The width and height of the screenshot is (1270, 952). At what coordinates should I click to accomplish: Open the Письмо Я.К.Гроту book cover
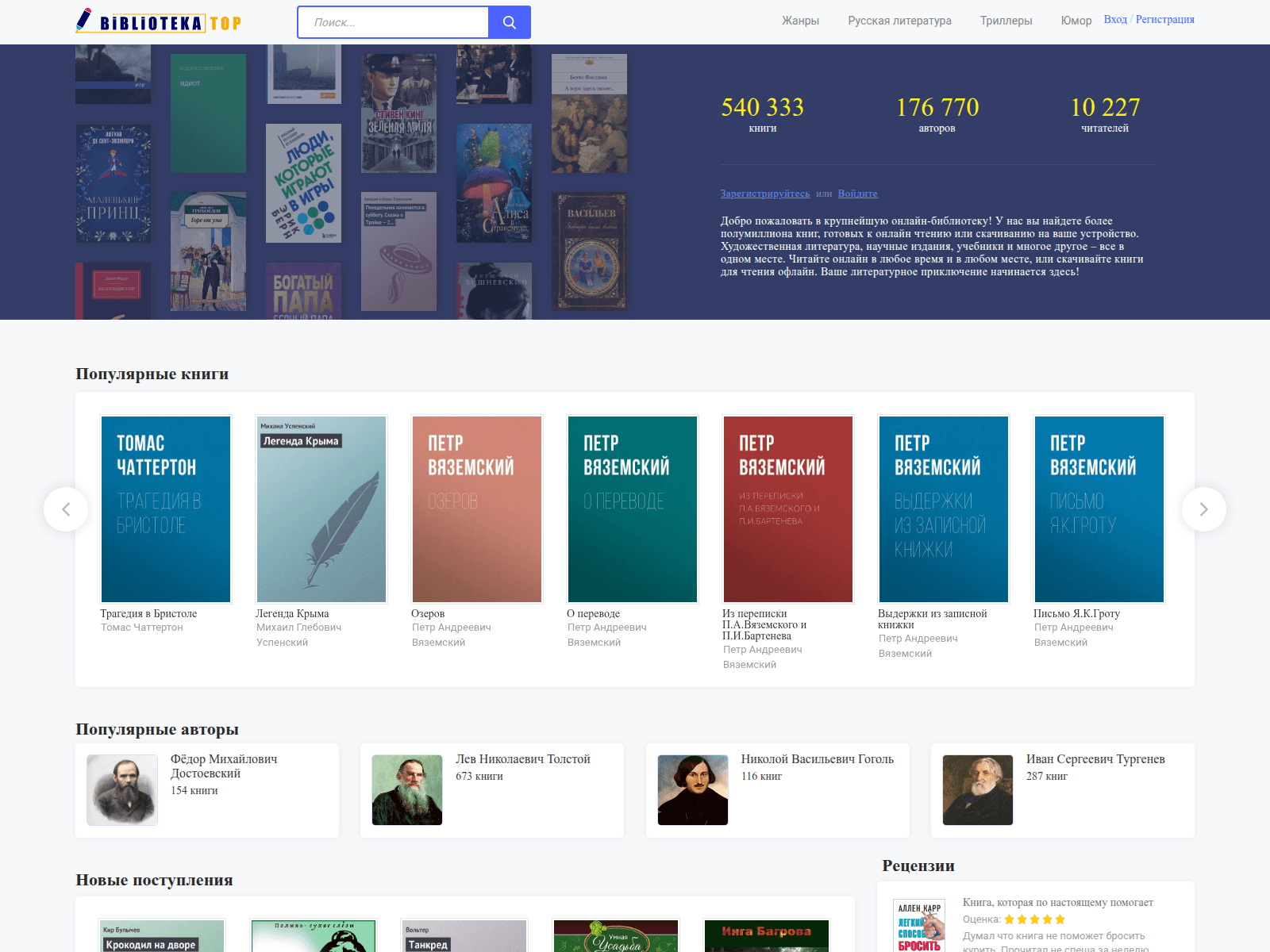click(x=1099, y=509)
